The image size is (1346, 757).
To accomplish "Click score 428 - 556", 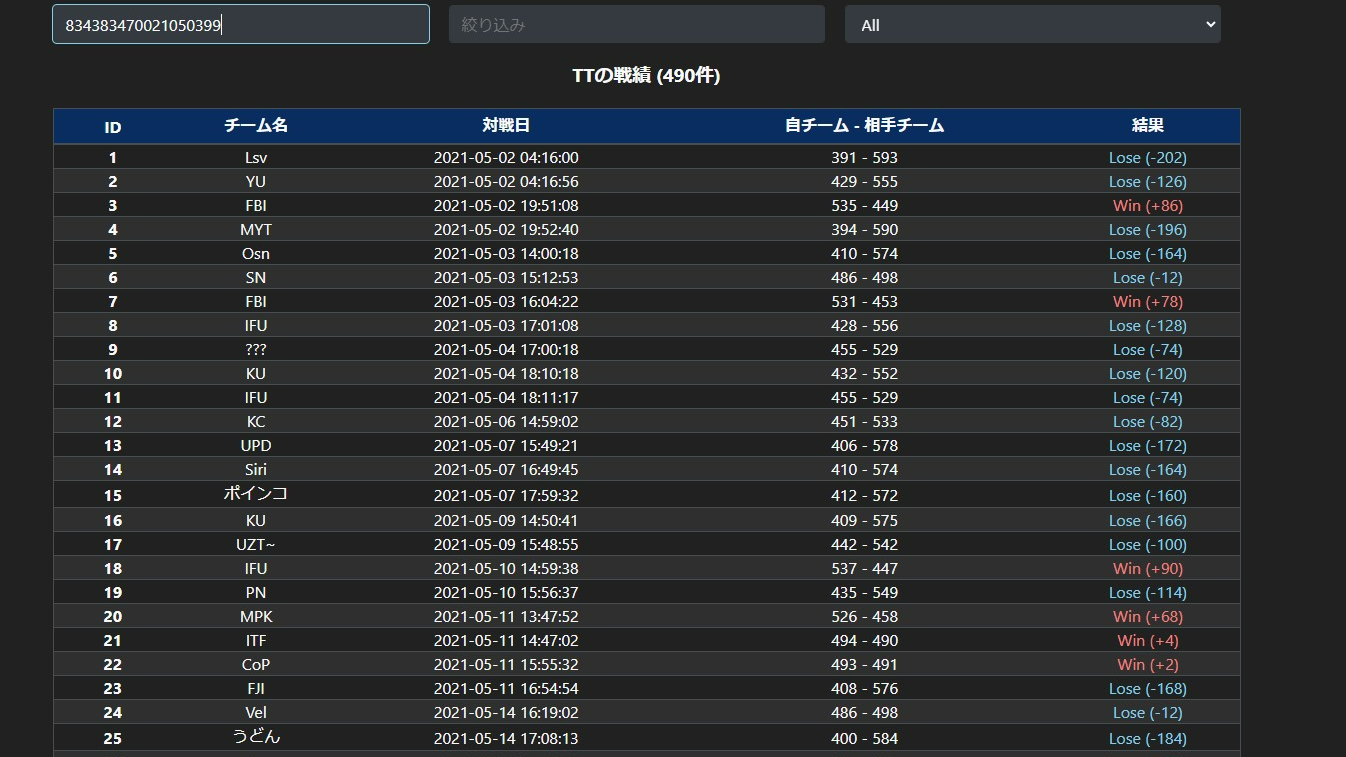I will 864,325.
